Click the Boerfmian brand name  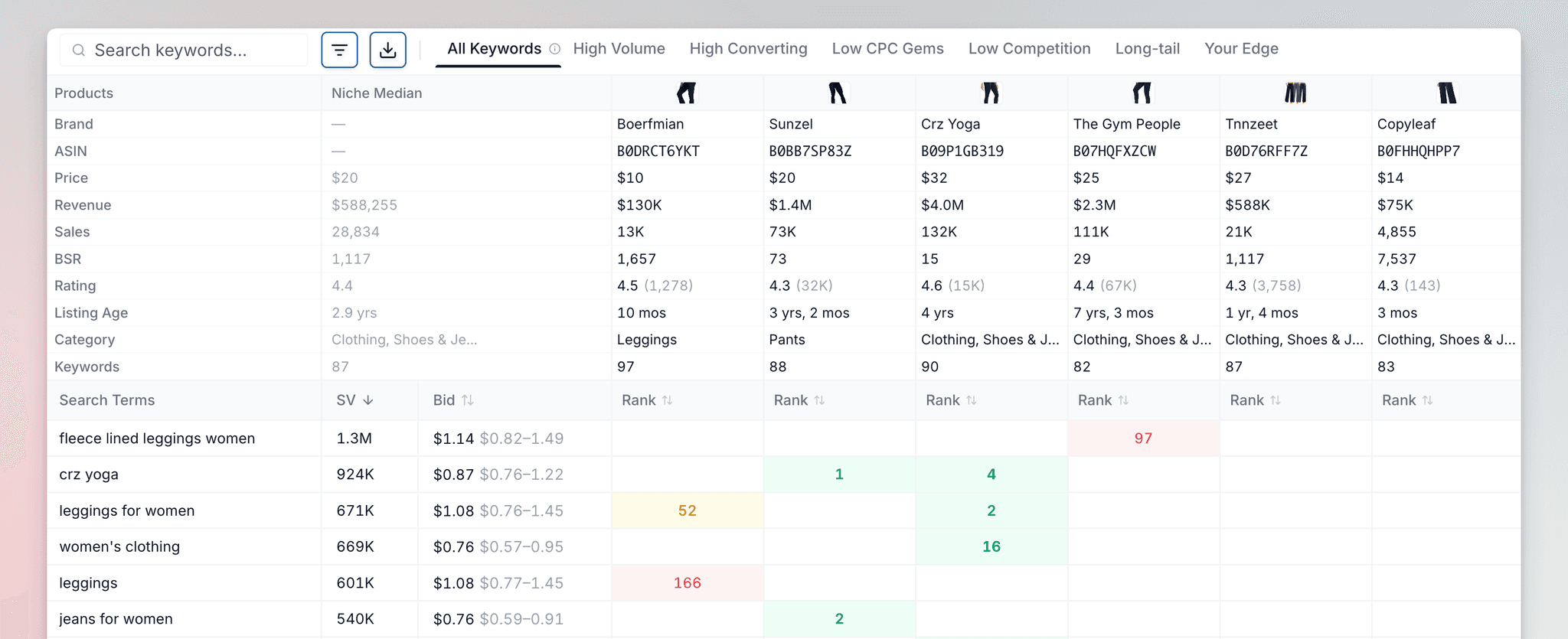click(x=650, y=124)
